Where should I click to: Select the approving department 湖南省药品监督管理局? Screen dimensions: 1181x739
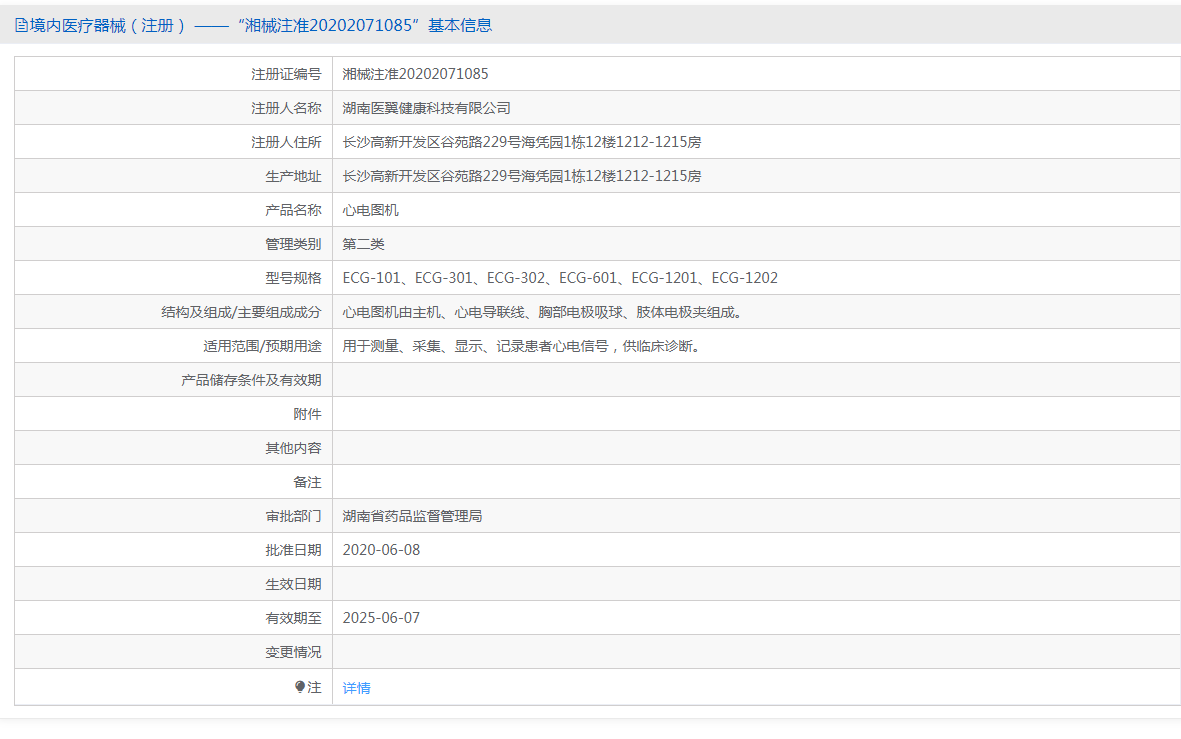tap(412, 516)
